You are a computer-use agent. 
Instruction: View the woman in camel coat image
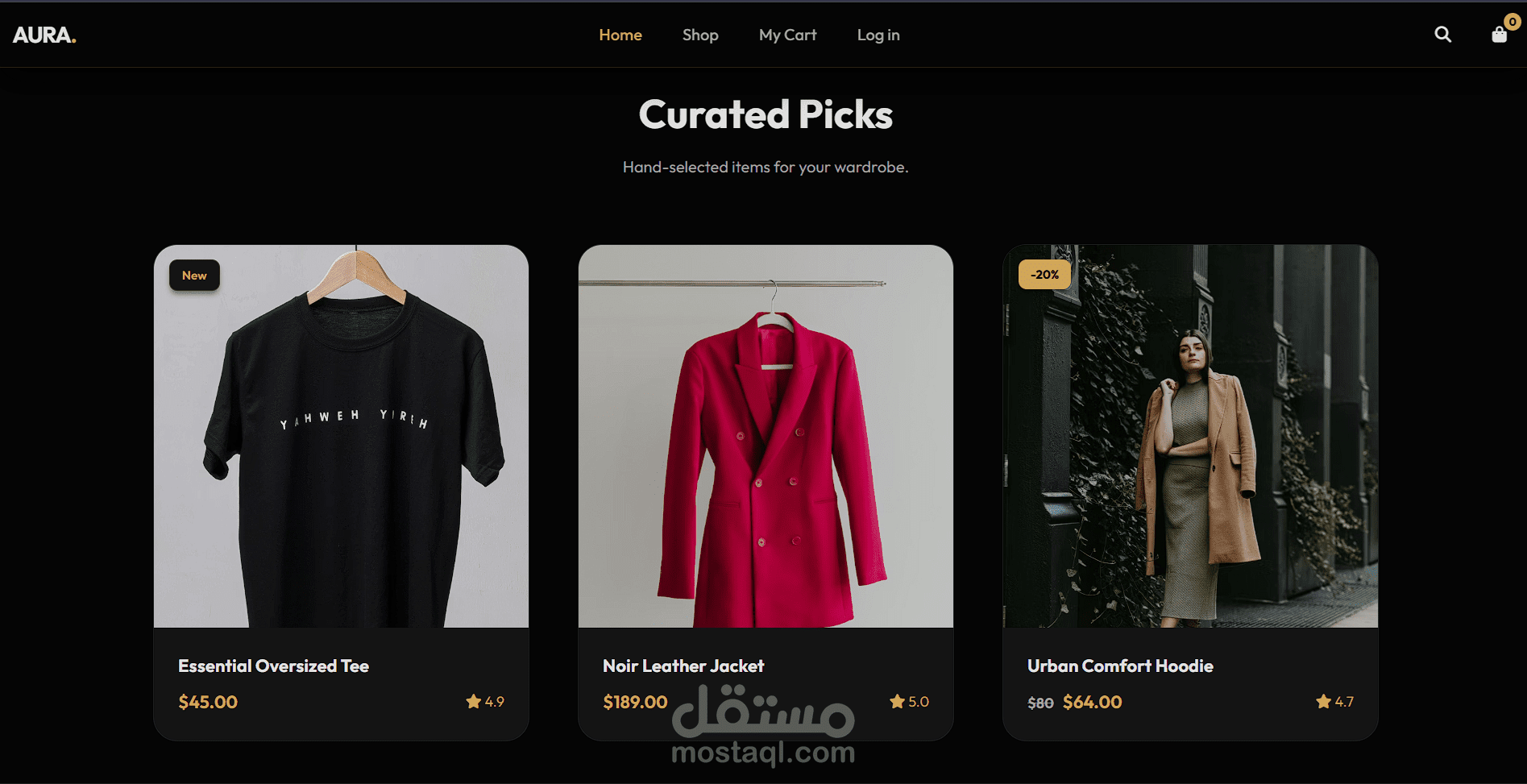[1190, 436]
